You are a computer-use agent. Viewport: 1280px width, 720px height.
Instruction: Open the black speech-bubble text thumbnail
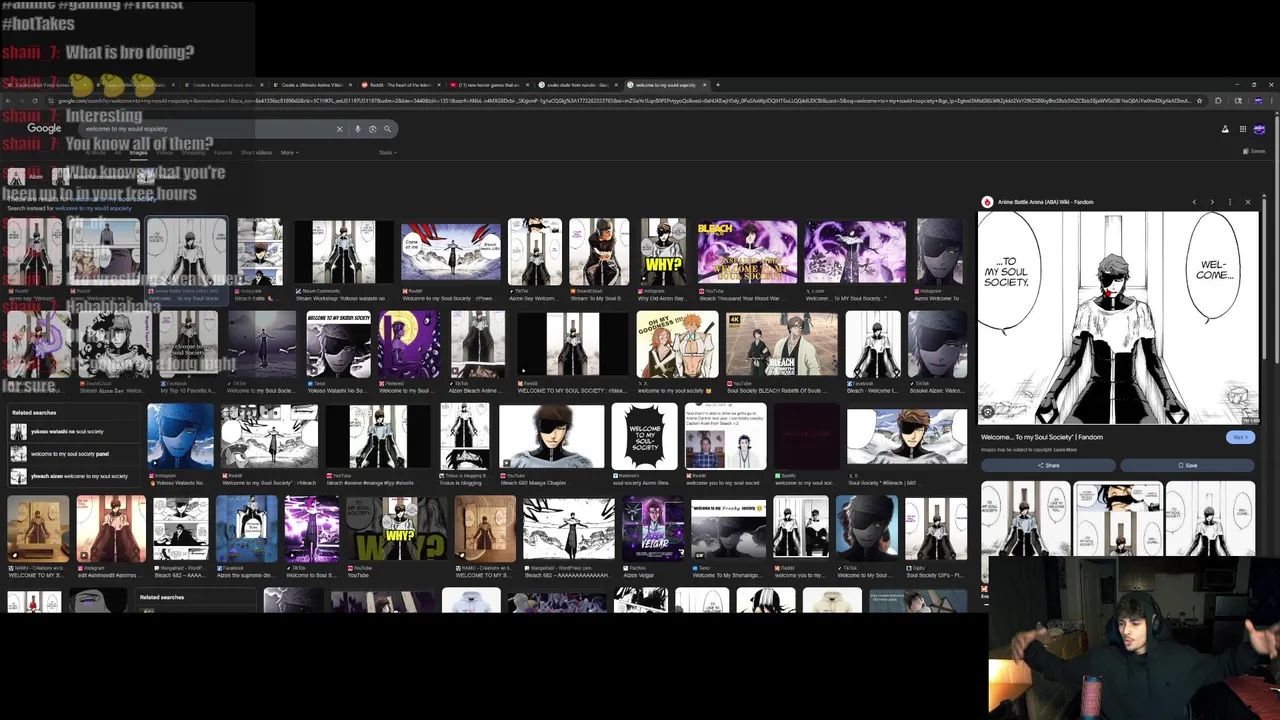[645, 437]
